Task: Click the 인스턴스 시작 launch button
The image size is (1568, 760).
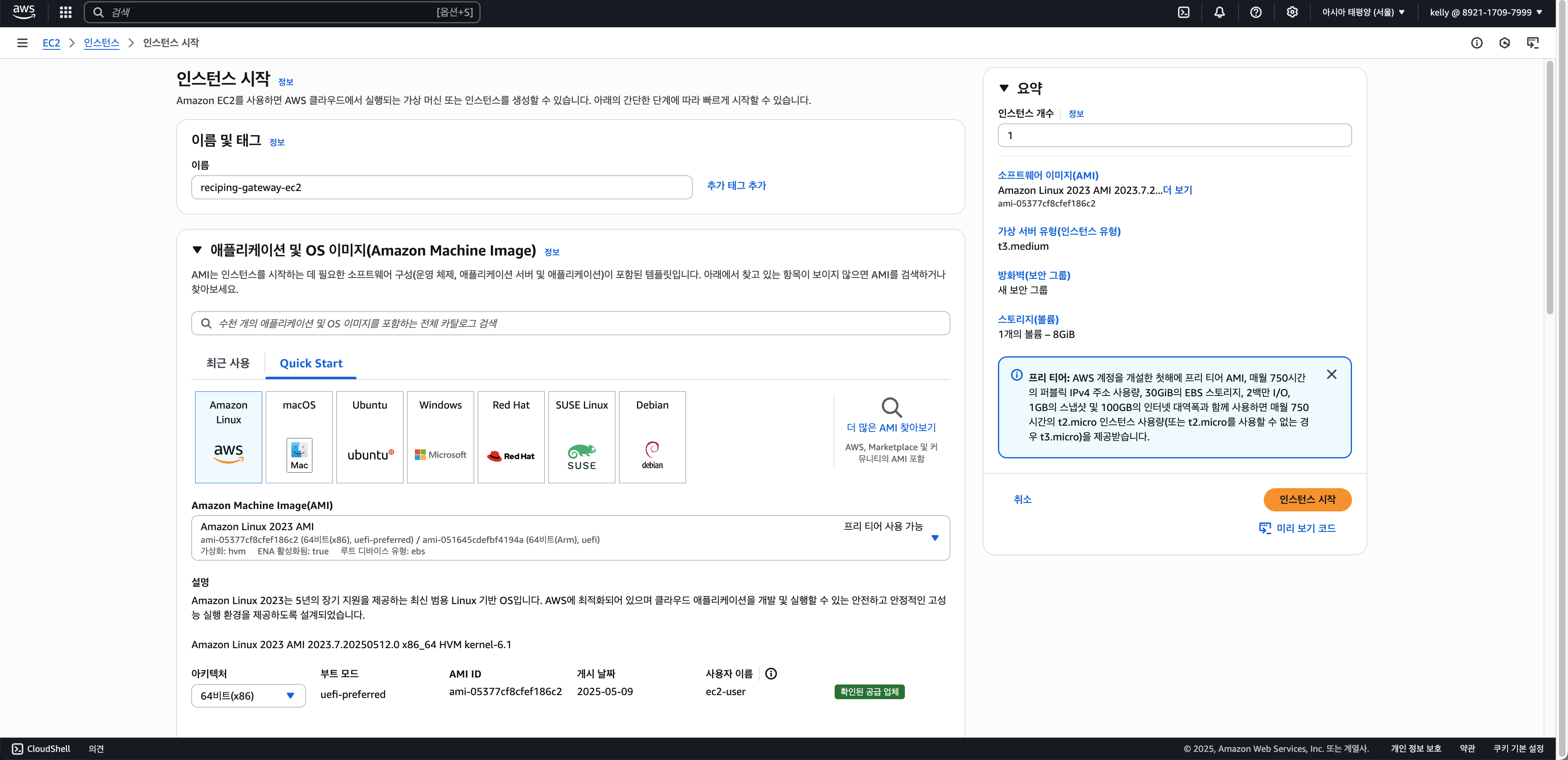Action: pos(1307,500)
